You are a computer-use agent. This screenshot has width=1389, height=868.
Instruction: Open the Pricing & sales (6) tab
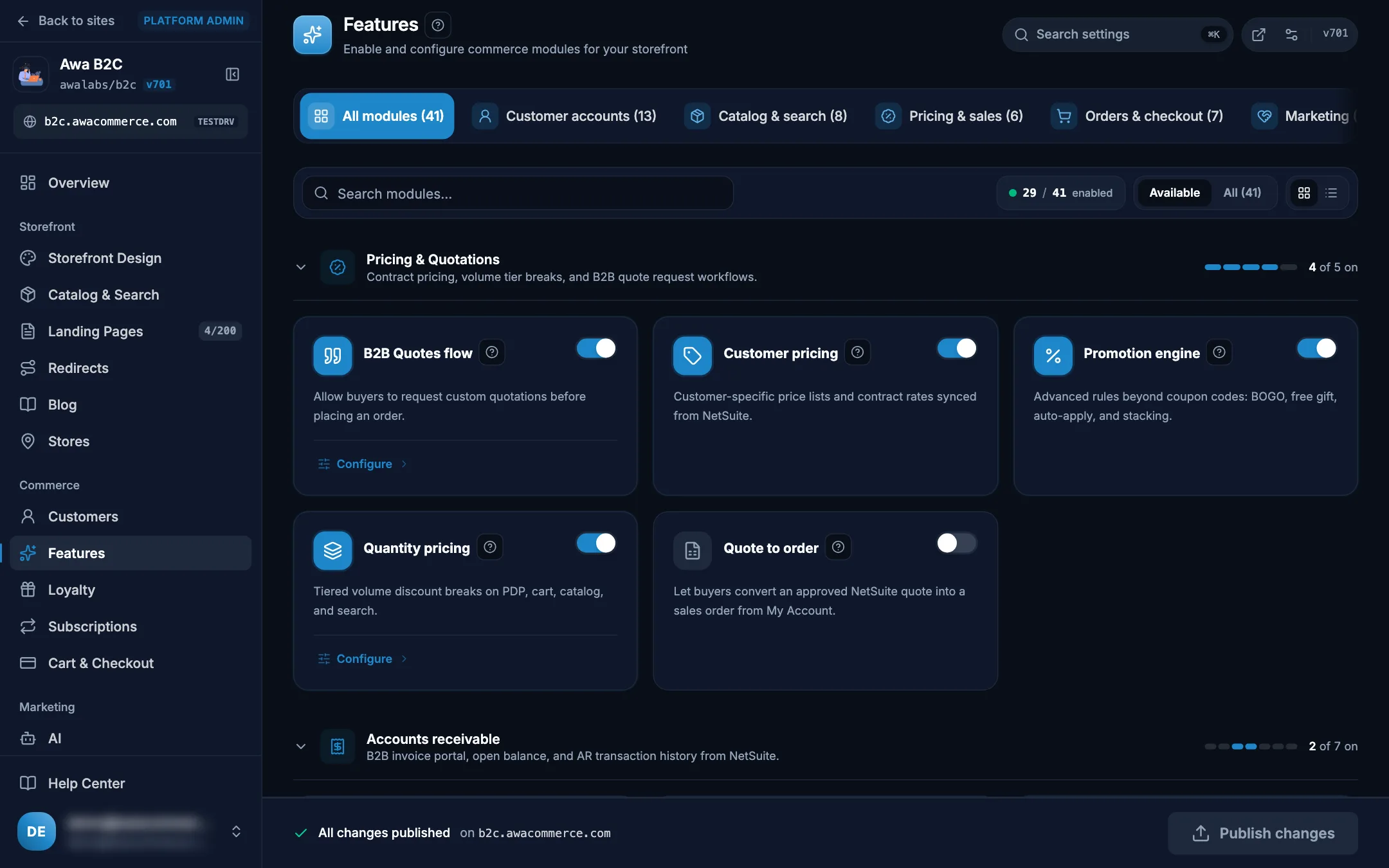pos(950,116)
